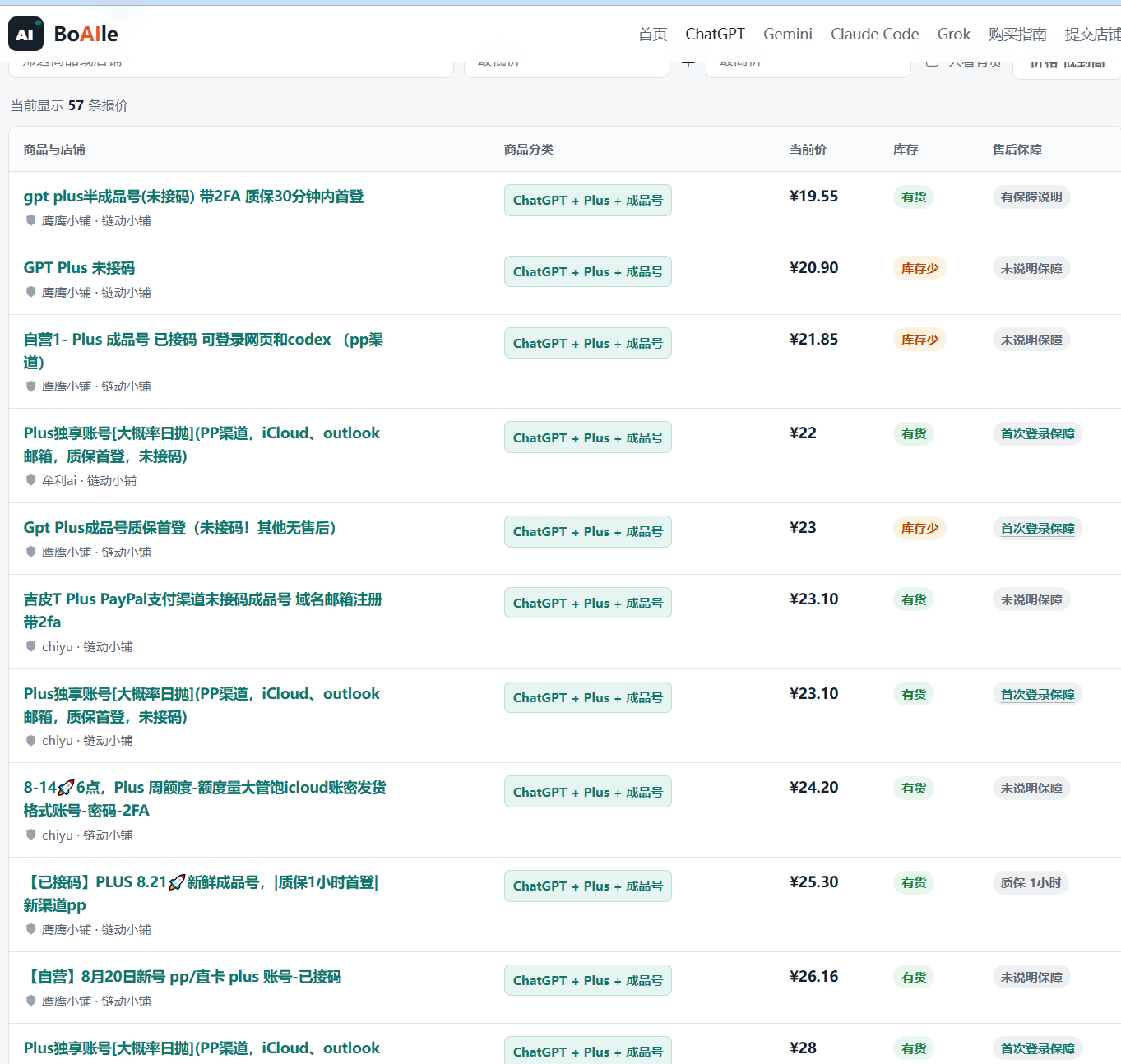This screenshot has width=1121, height=1064.
Task: Click 有保障说明 badge in the ¥19.55 row
Action: [1031, 197]
